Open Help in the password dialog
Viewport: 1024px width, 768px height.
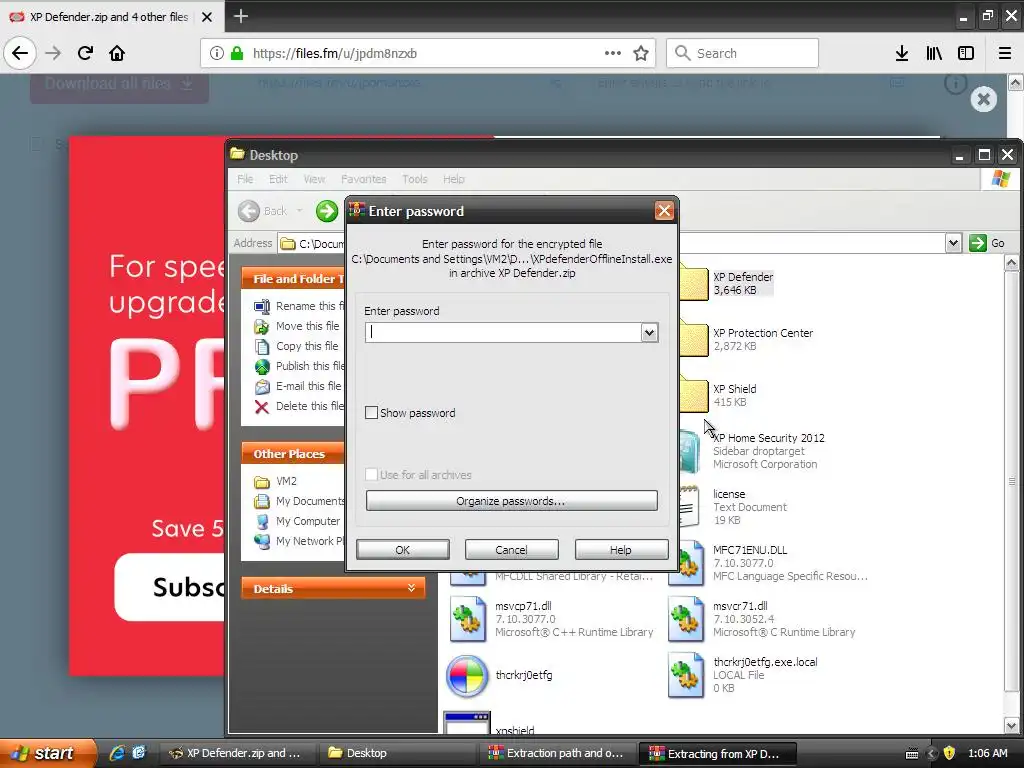pyautogui.click(x=621, y=550)
